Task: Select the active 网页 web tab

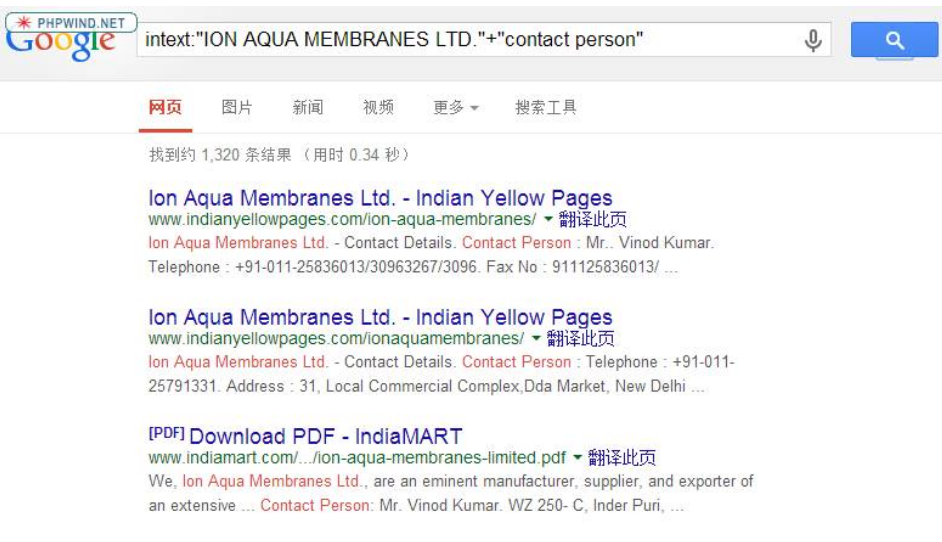Action: (x=165, y=108)
